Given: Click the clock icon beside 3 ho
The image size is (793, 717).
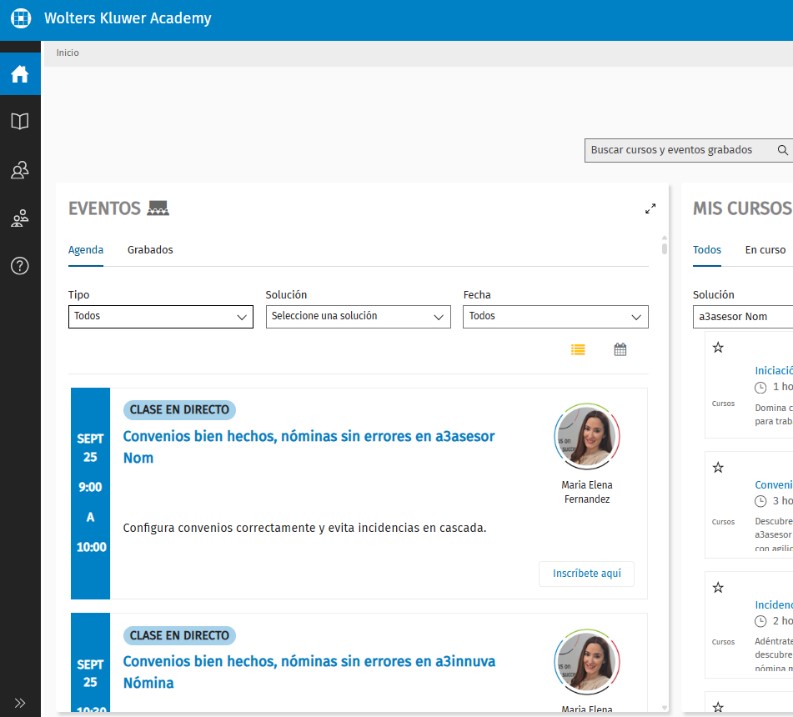Looking at the screenshot, I should point(761,501).
